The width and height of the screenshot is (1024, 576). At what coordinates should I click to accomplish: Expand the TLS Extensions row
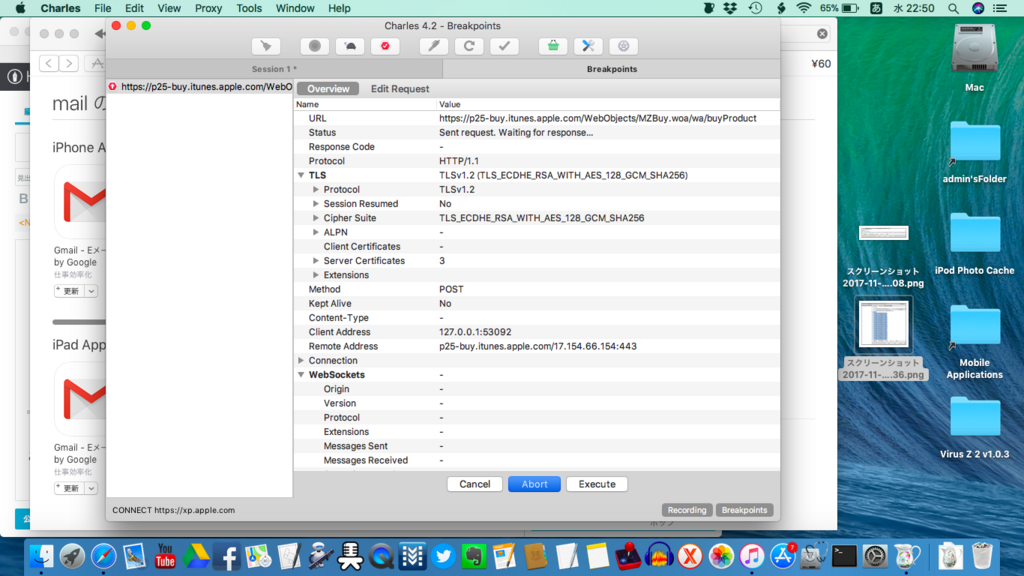pos(316,275)
